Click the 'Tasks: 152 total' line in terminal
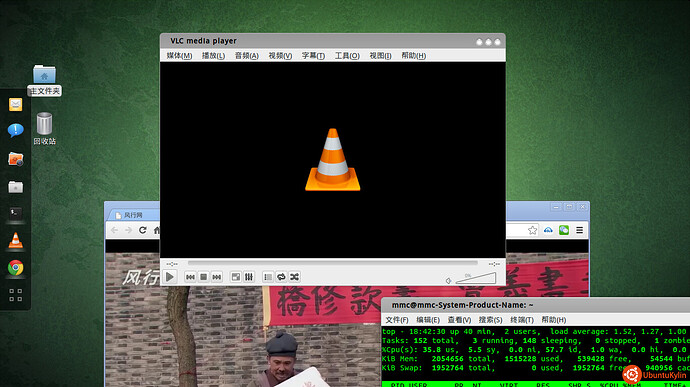Screen dimensions: 690x387 click(536, 340)
